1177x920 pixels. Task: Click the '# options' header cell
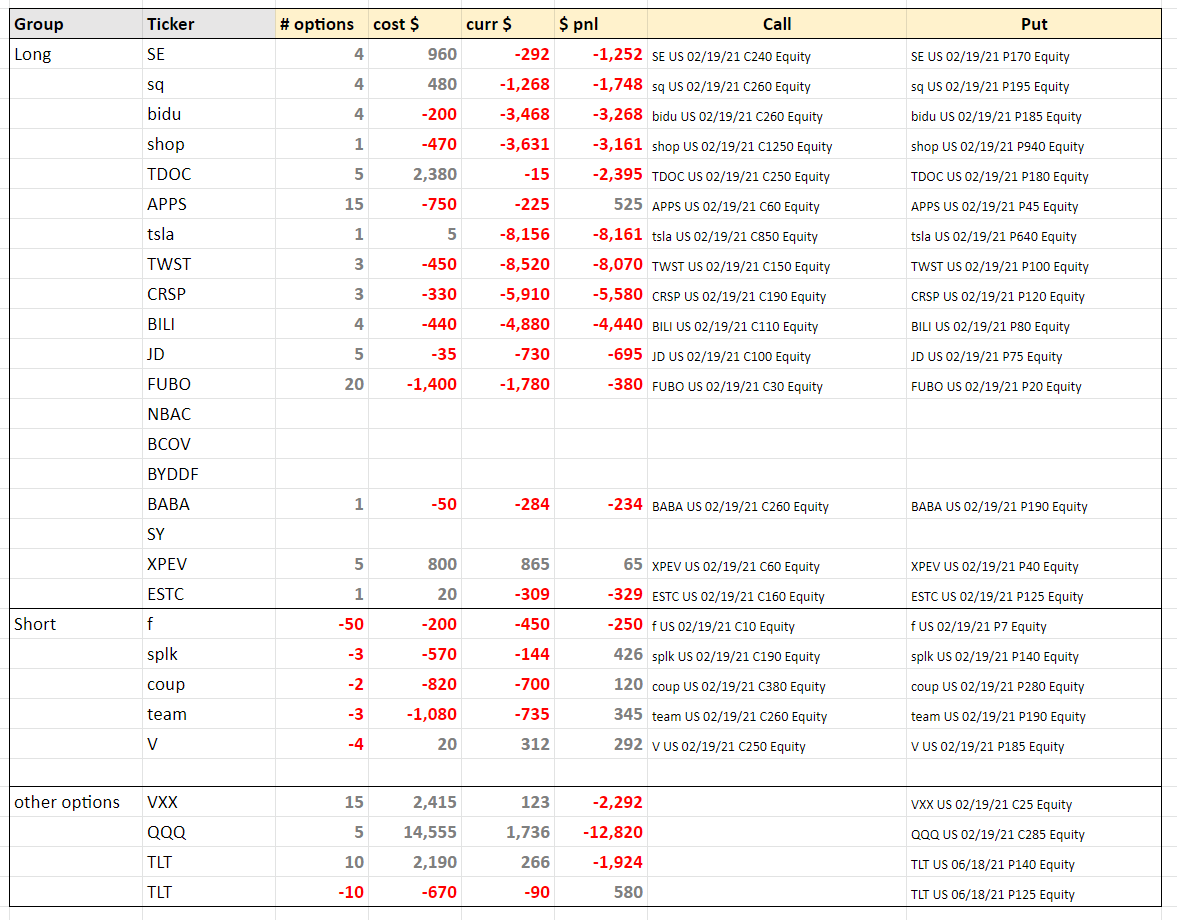321,24
